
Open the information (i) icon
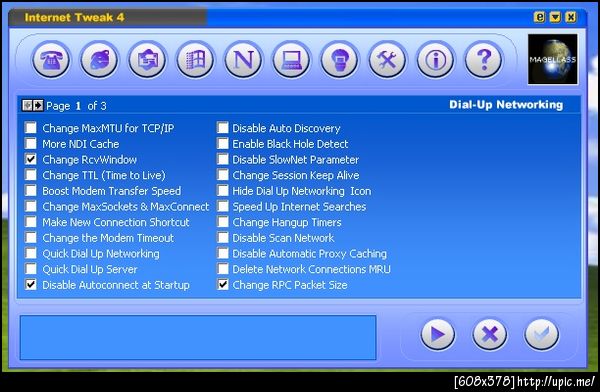coord(436,60)
